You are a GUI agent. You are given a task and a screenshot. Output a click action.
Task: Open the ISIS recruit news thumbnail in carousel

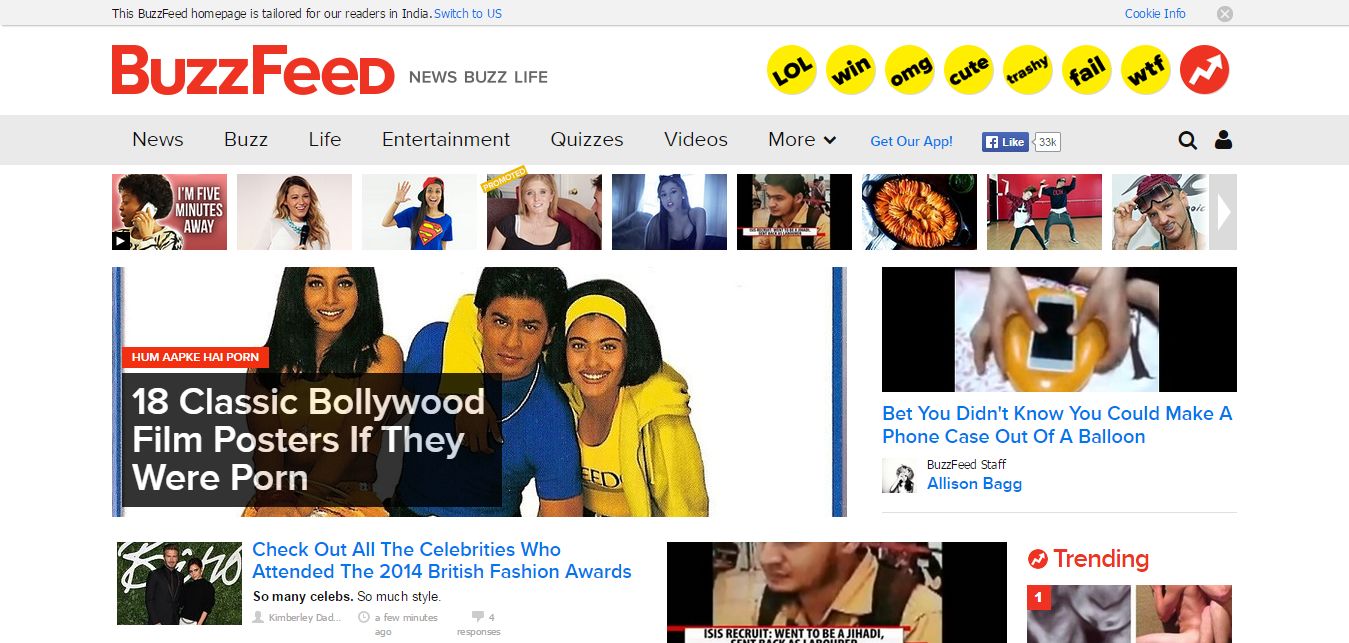point(794,212)
